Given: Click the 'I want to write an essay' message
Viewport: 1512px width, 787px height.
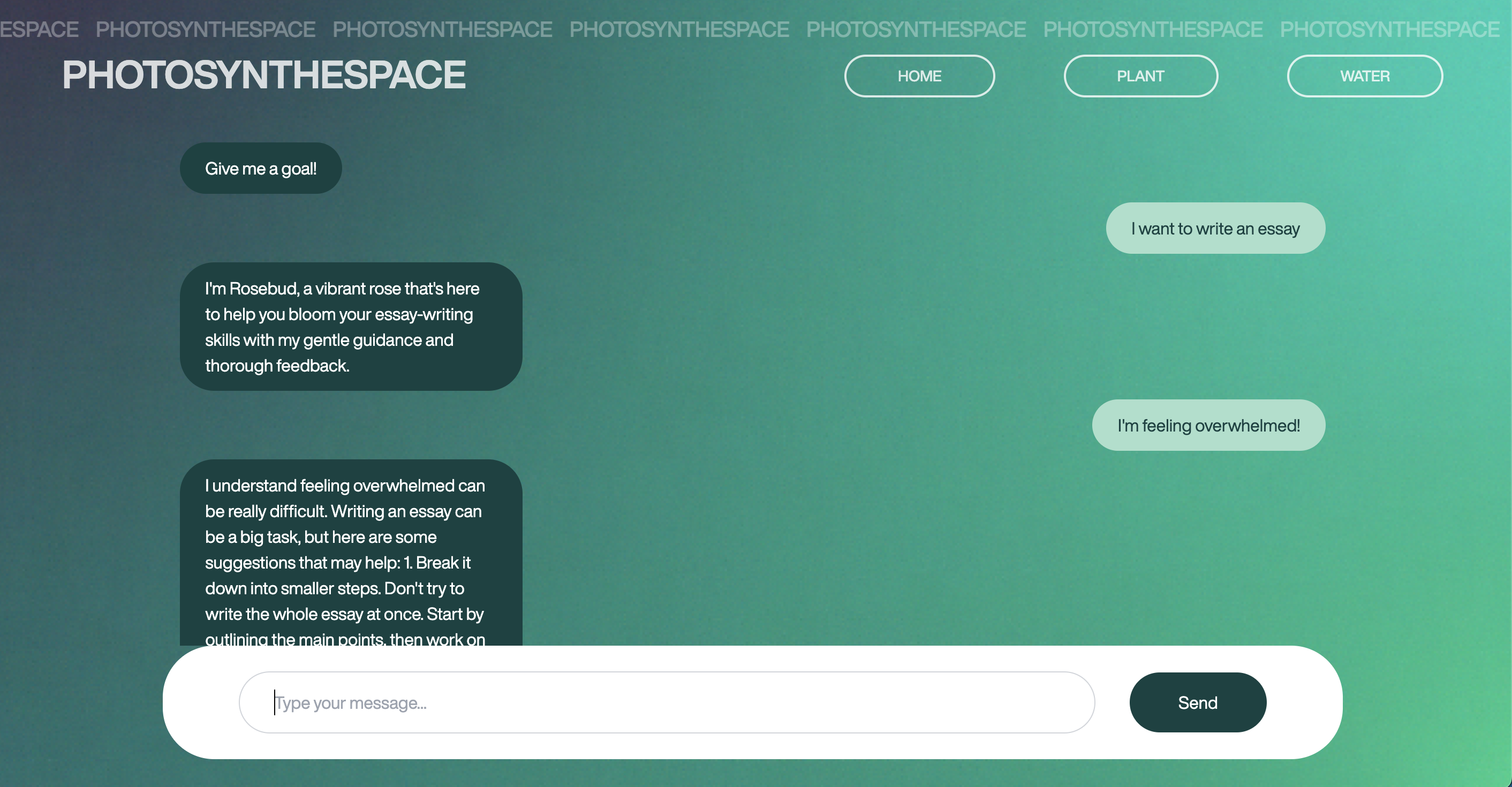Looking at the screenshot, I should click(1215, 228).
